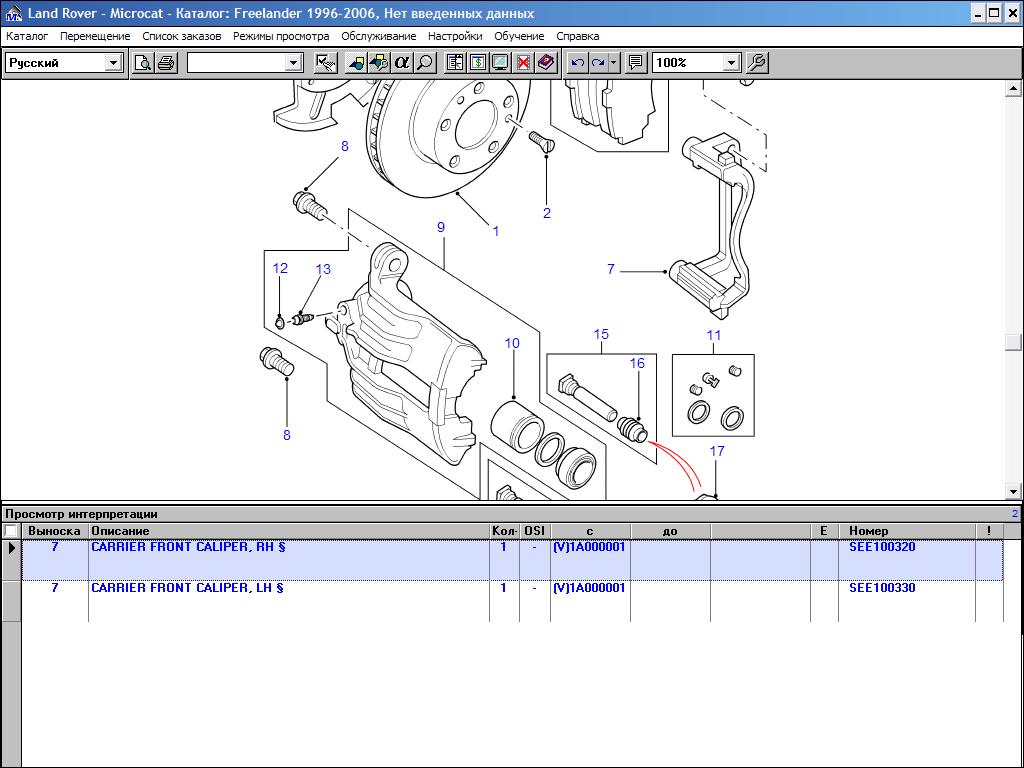Open the Обучение menu
Screen dimensions: 1024x768
click(x=519, y=36)
